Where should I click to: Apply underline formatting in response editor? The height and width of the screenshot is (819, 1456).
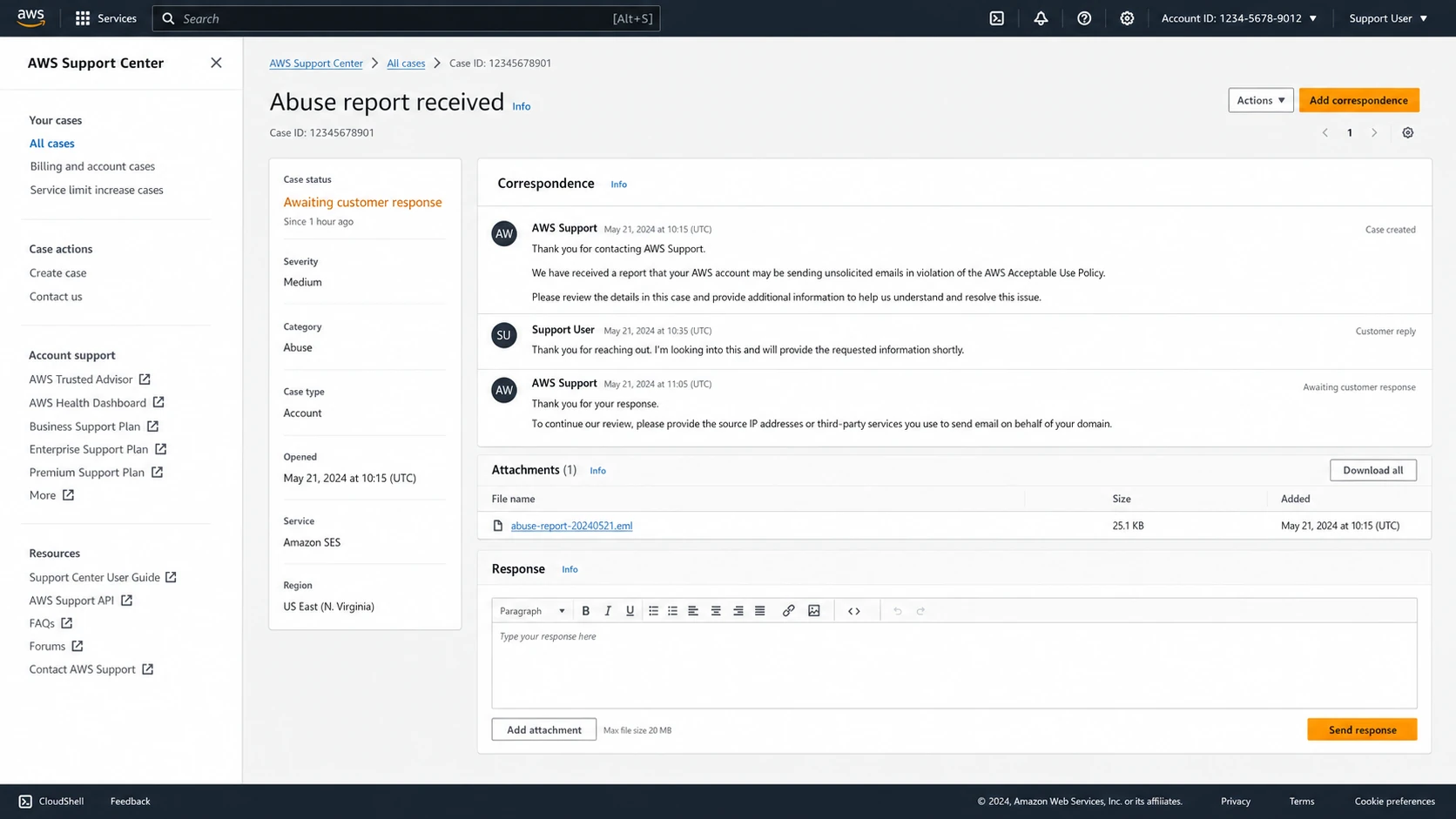pos(630,611)
